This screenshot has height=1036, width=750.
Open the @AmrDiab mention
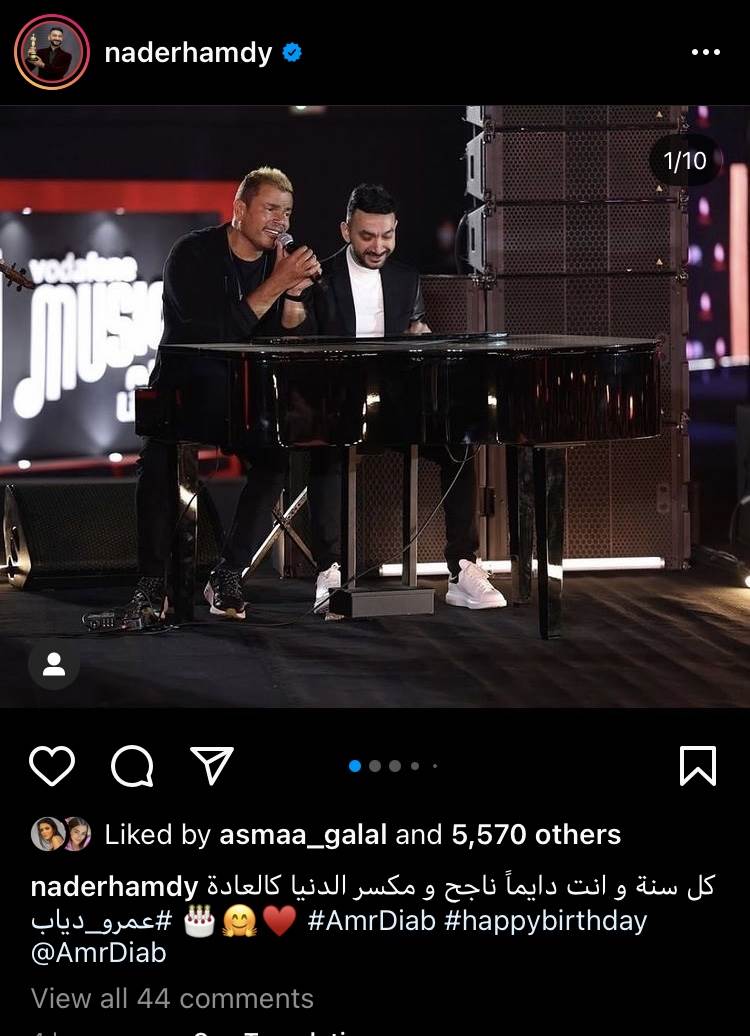point(98,953)
